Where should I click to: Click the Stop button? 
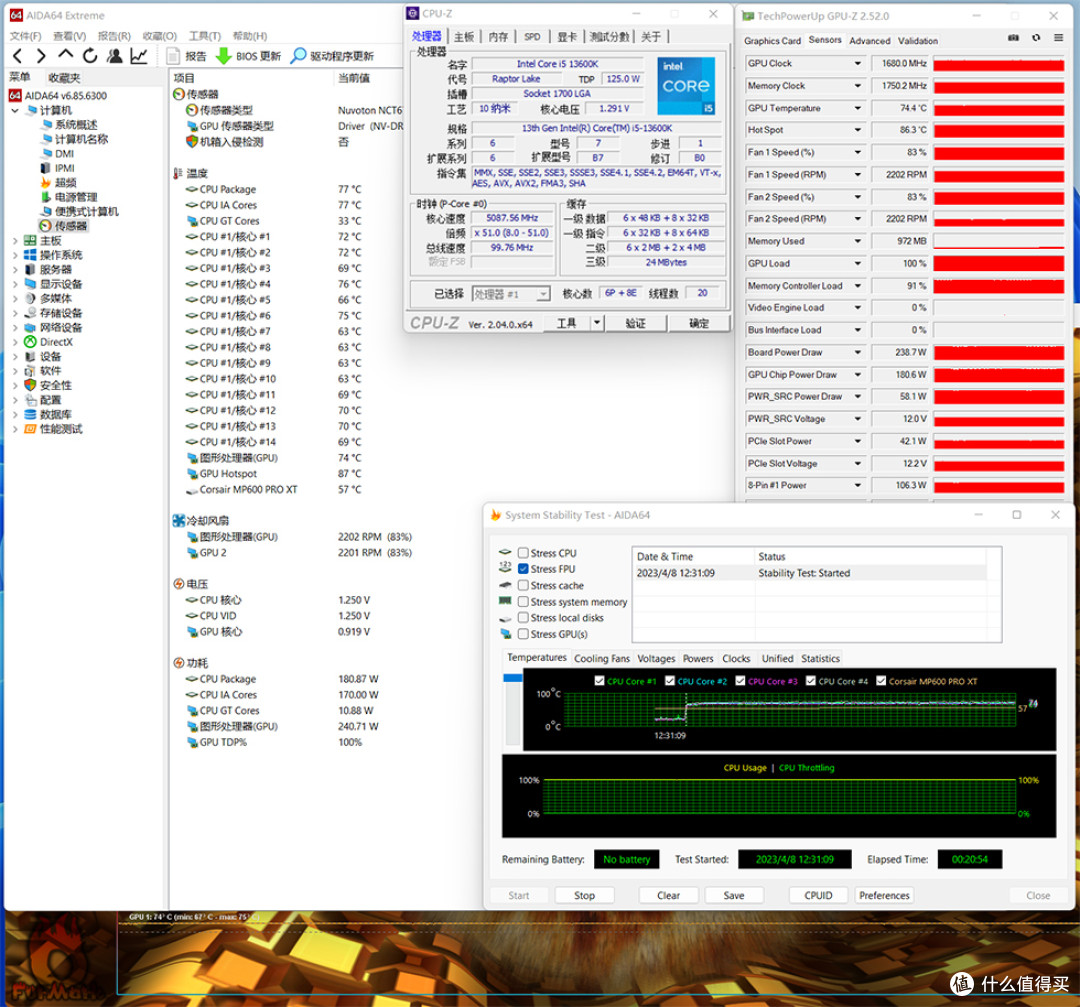pos(584,895)
